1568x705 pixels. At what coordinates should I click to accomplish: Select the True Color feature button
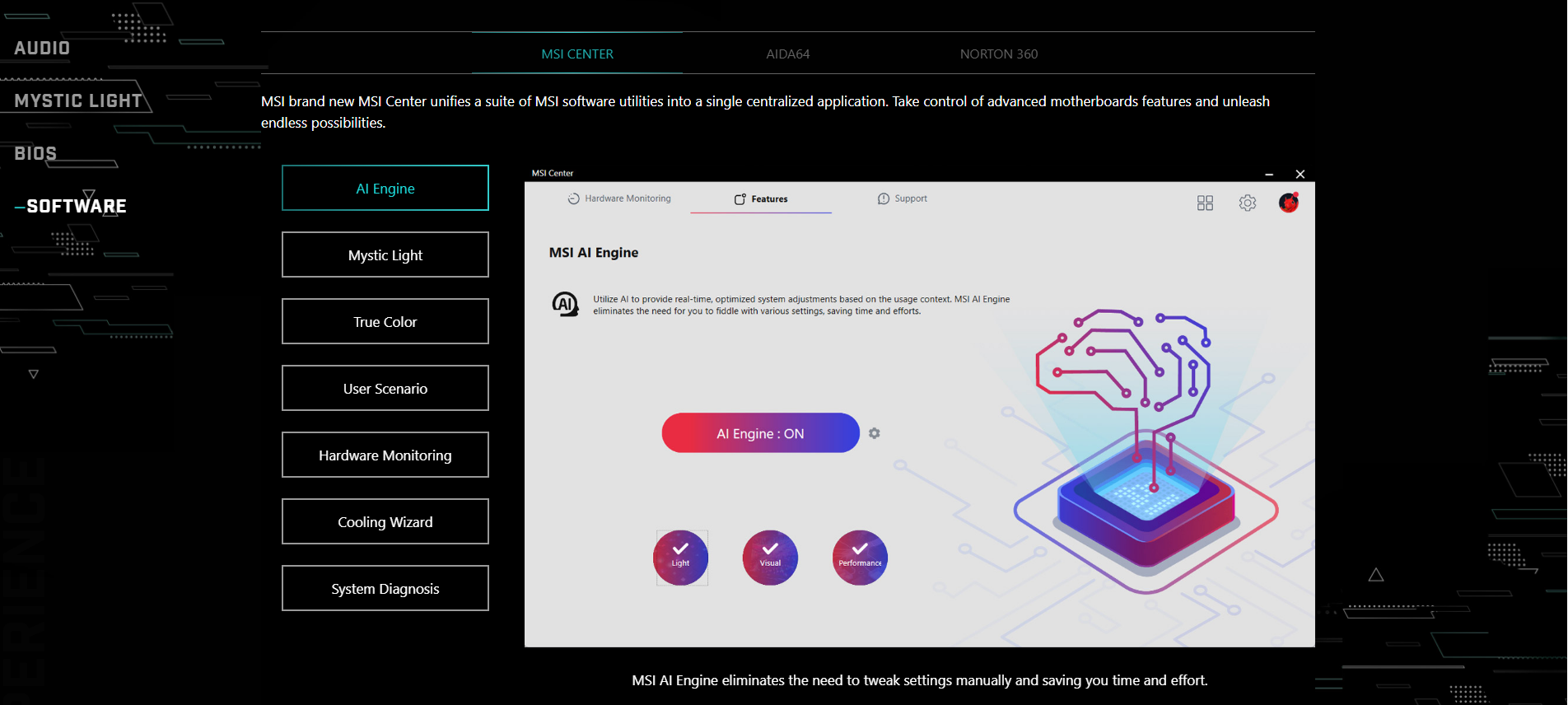(x=385, y=321)
